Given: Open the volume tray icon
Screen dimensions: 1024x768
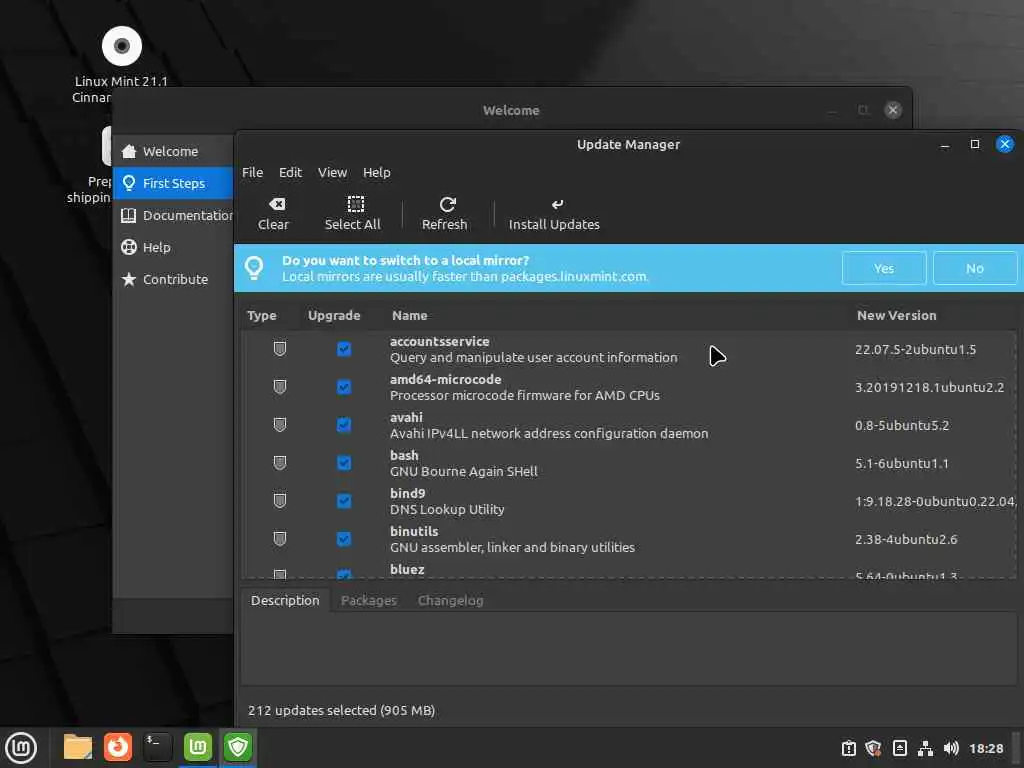Looking at the screenshot, I should click(951, 748).
